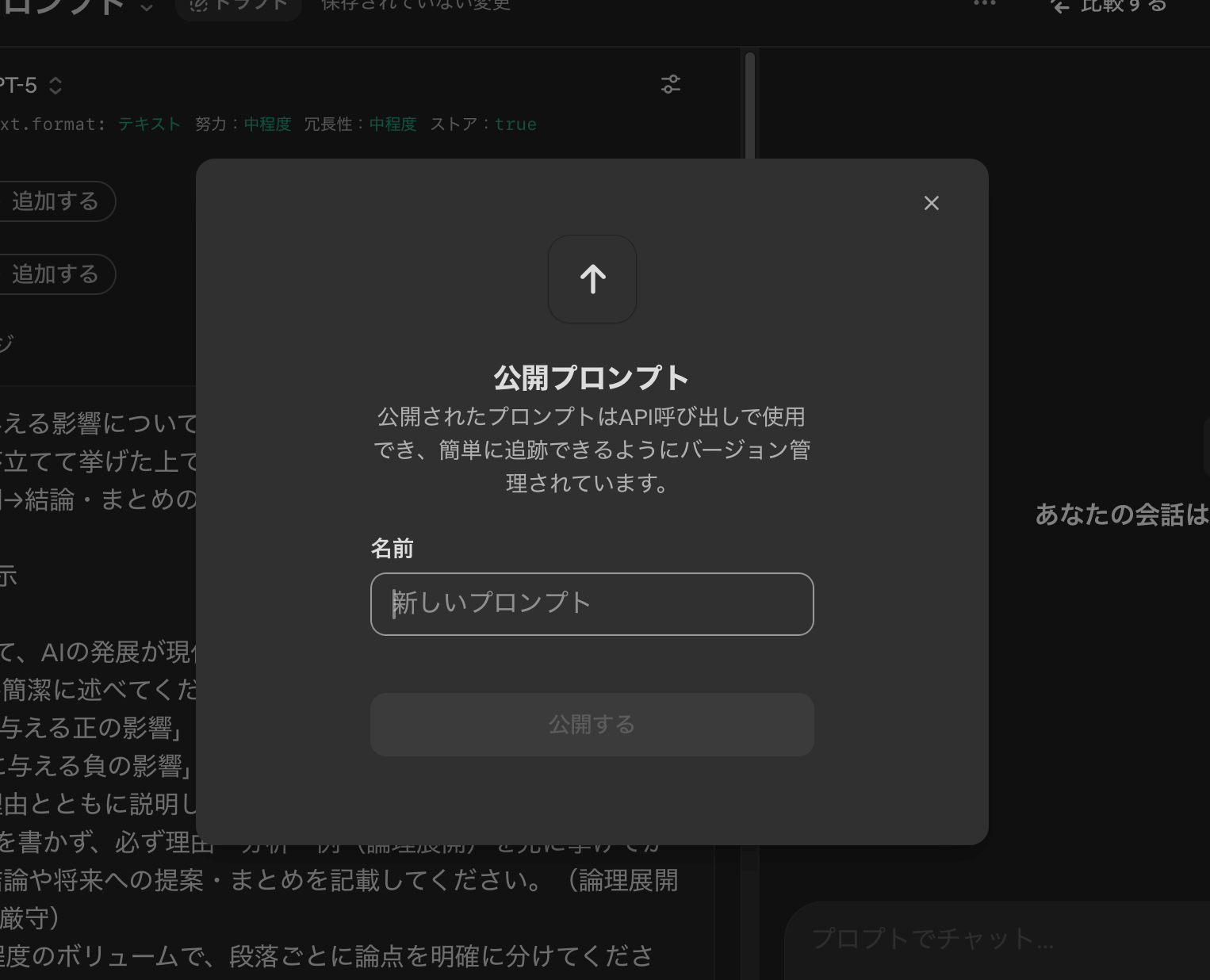This screenshot has width=1210, height=980.
Task: Click the 比較する compare button
Action: pos(1110,6)
